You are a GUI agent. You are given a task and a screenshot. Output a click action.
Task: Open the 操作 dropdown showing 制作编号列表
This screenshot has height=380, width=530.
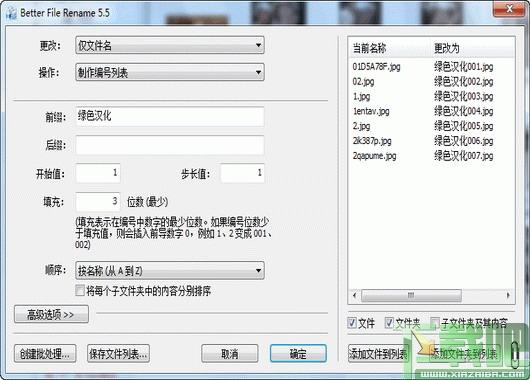click(x=170, y=72)
